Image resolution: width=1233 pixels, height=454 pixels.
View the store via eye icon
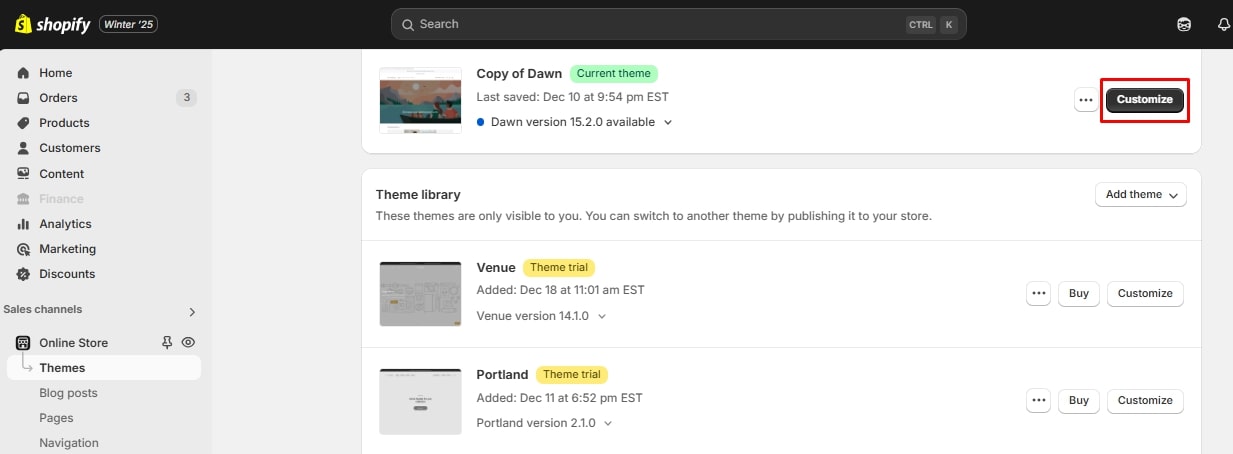pyautogui.click(x=187, y=342)
